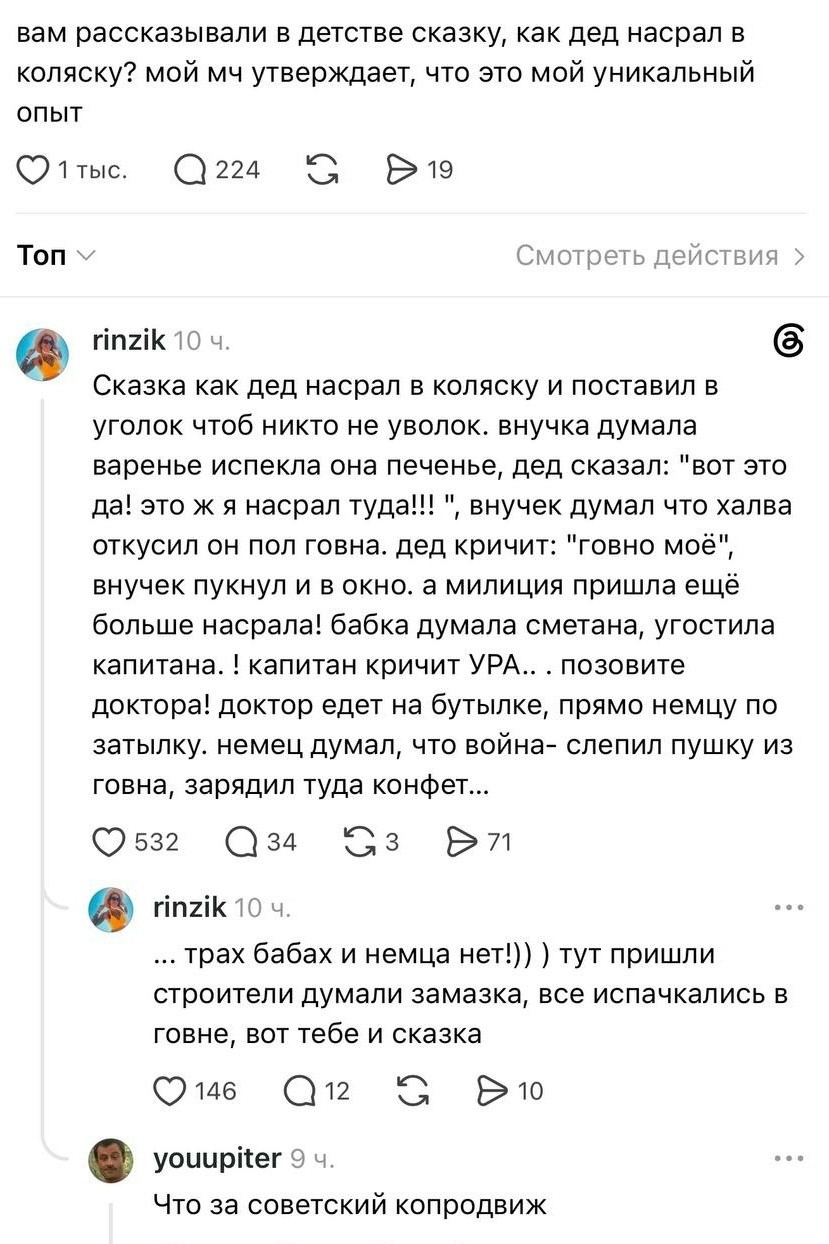
Task: Repost rinzik's second reply
Action: tap(412, 1090)
